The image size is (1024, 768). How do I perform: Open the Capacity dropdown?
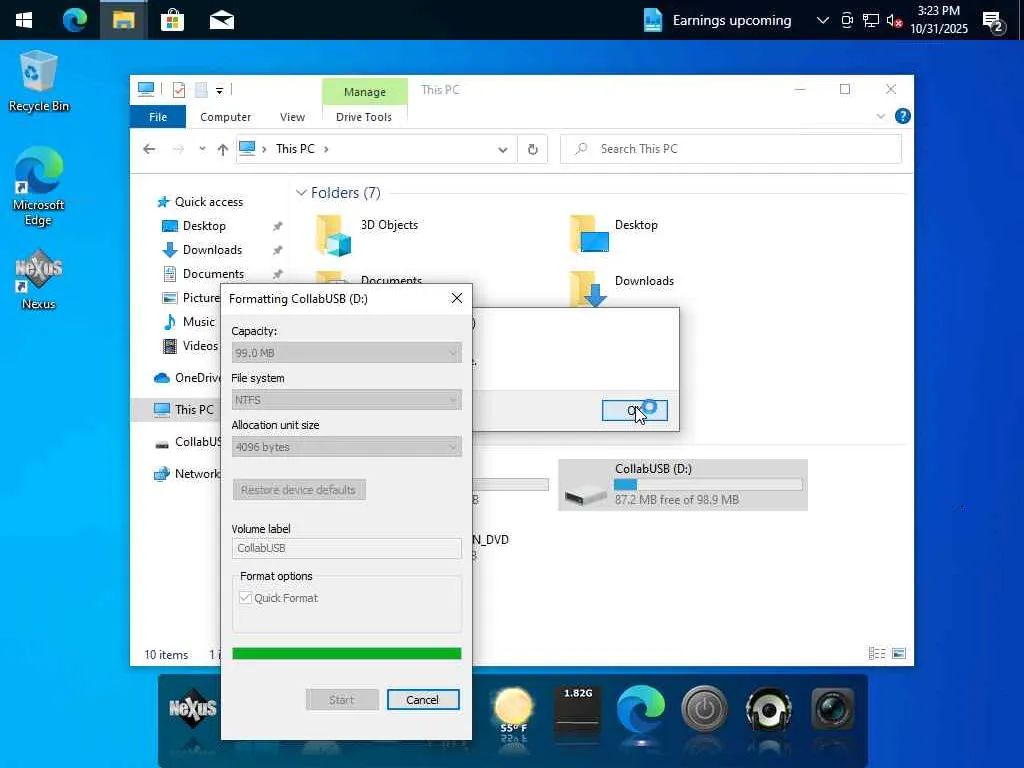coord(347,353)
